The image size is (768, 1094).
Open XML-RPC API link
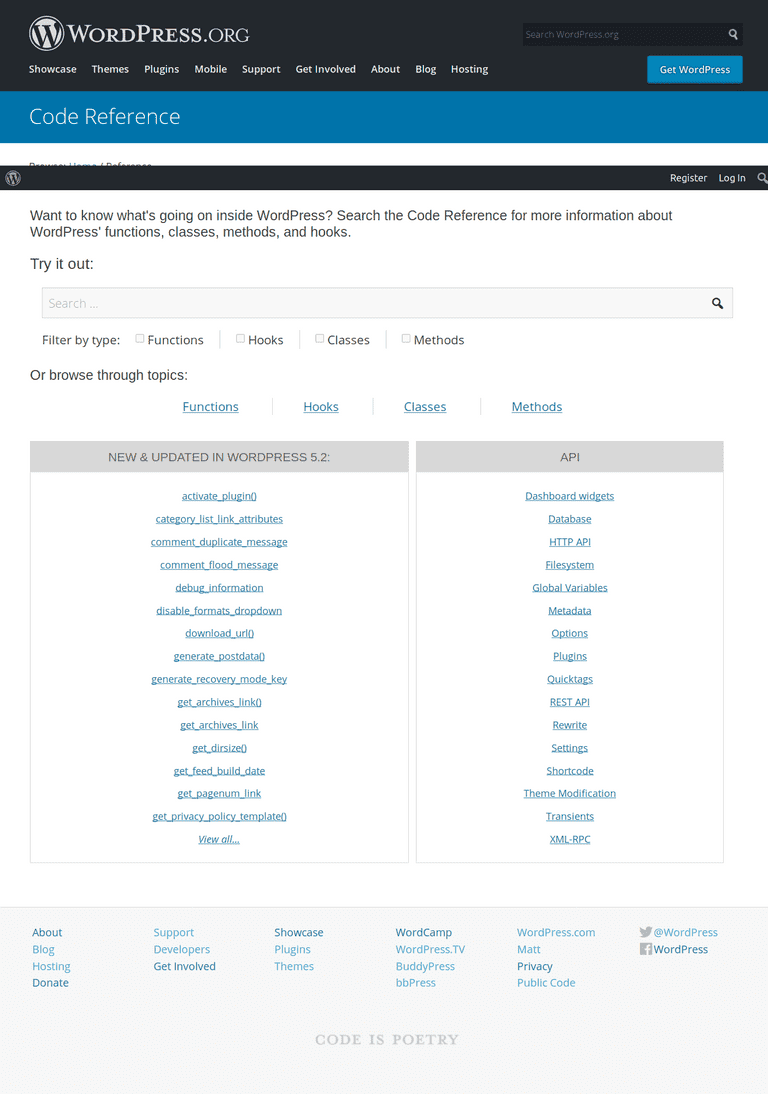[x=570, y=839]
